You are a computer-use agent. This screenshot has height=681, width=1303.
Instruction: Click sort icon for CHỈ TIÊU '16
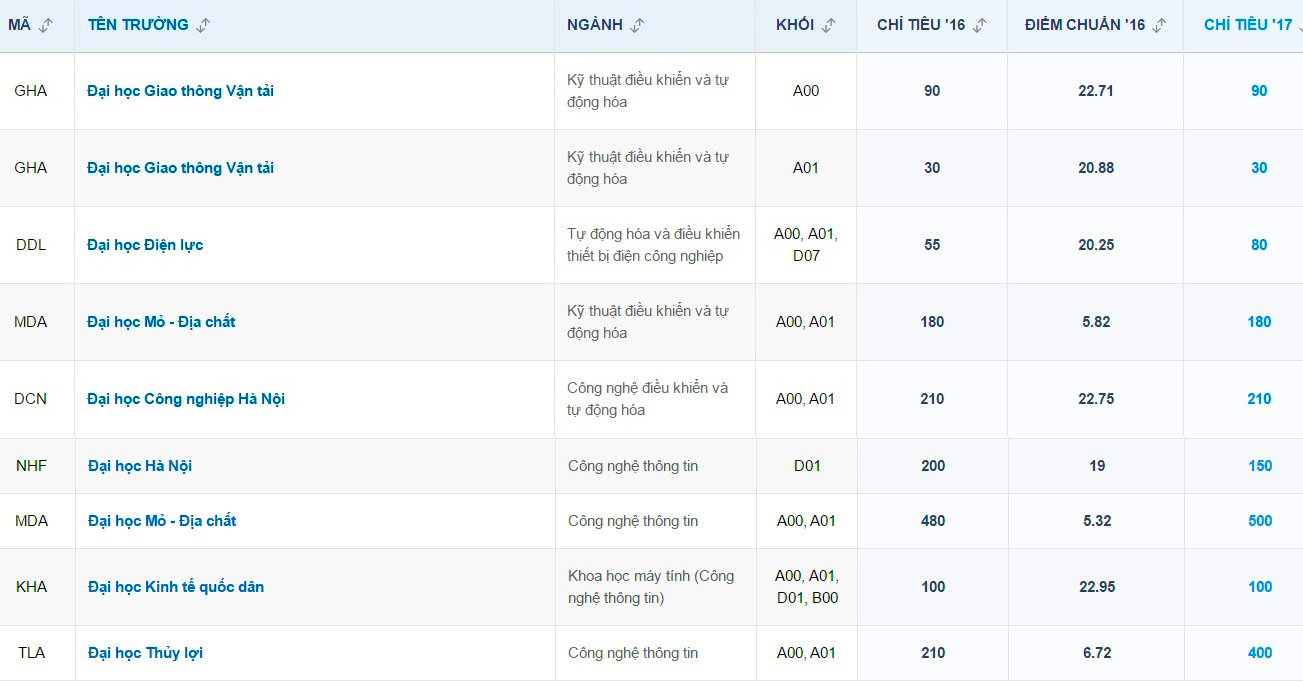point(979,26)
